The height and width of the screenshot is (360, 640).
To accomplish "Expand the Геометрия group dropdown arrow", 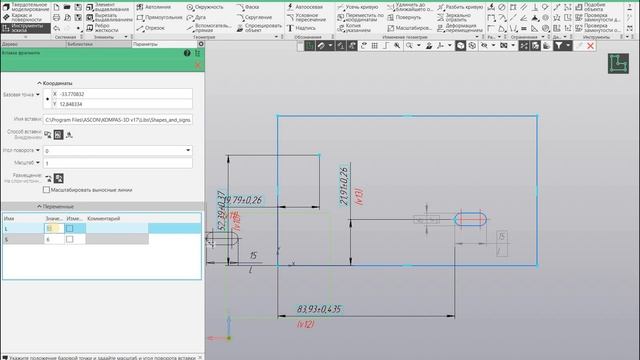I will pyautogui.click(x=276, y=37).
